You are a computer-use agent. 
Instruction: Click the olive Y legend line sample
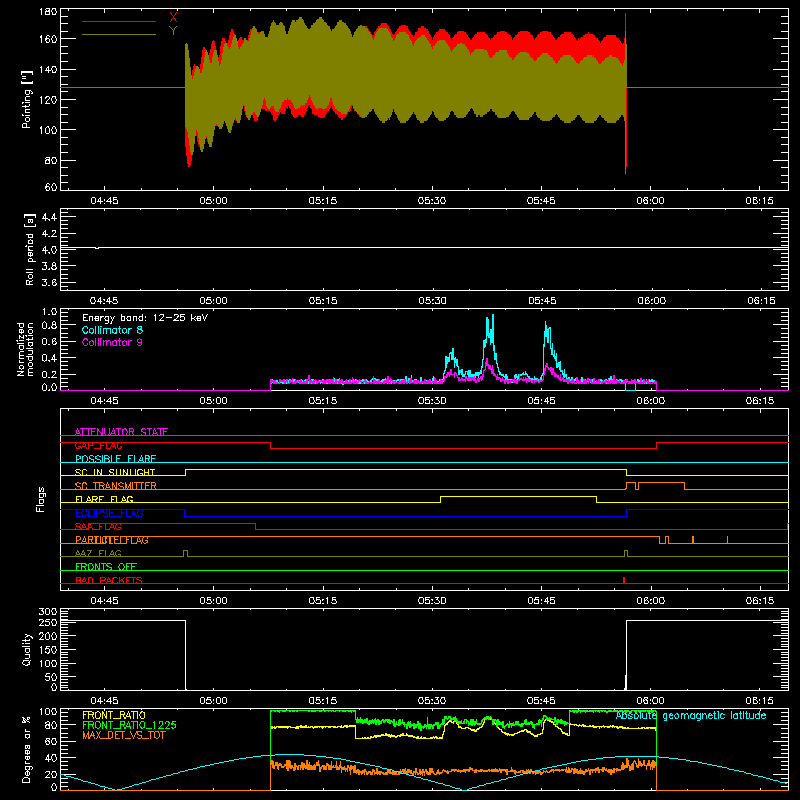tap(119, 35)
